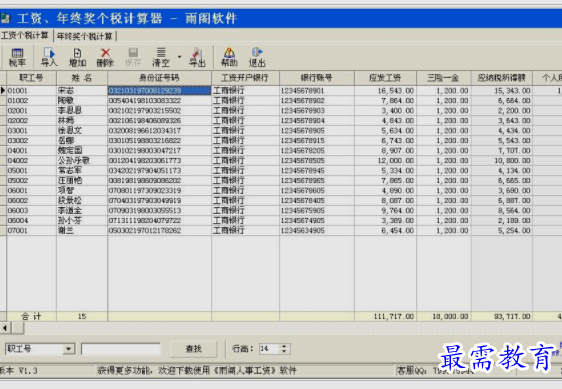Click taxable income cell 15,343.00
This screenshot has height=389, width=562.
501,91
